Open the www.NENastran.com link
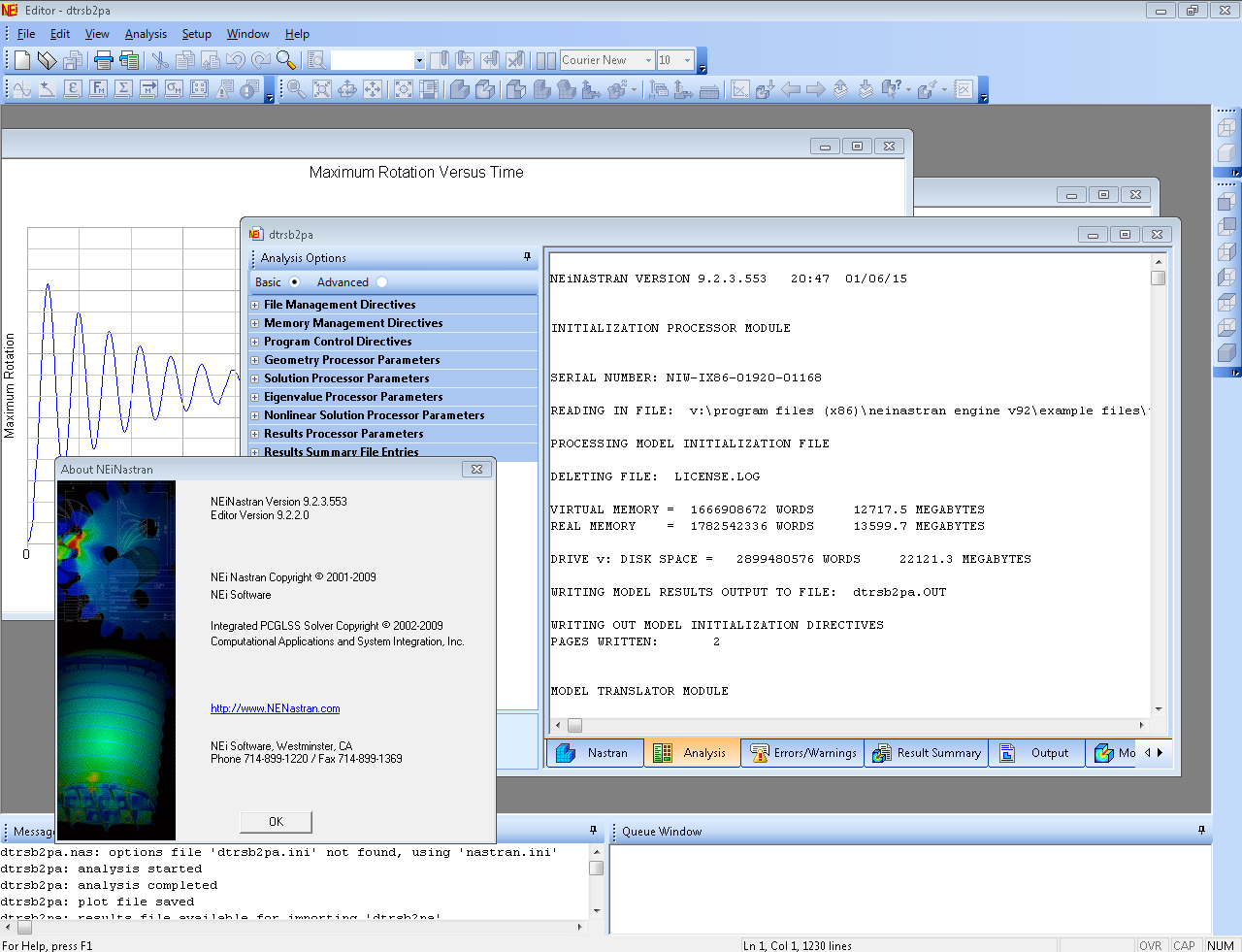Image resolution: width=1242 pixels, height=952 pixels. pyautogui.click(x=276, y=708)
